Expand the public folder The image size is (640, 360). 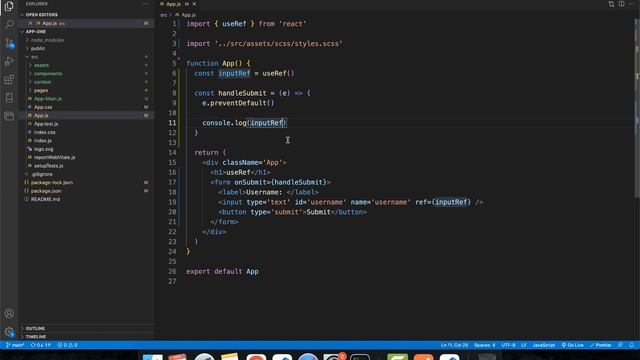coord(38,48)
